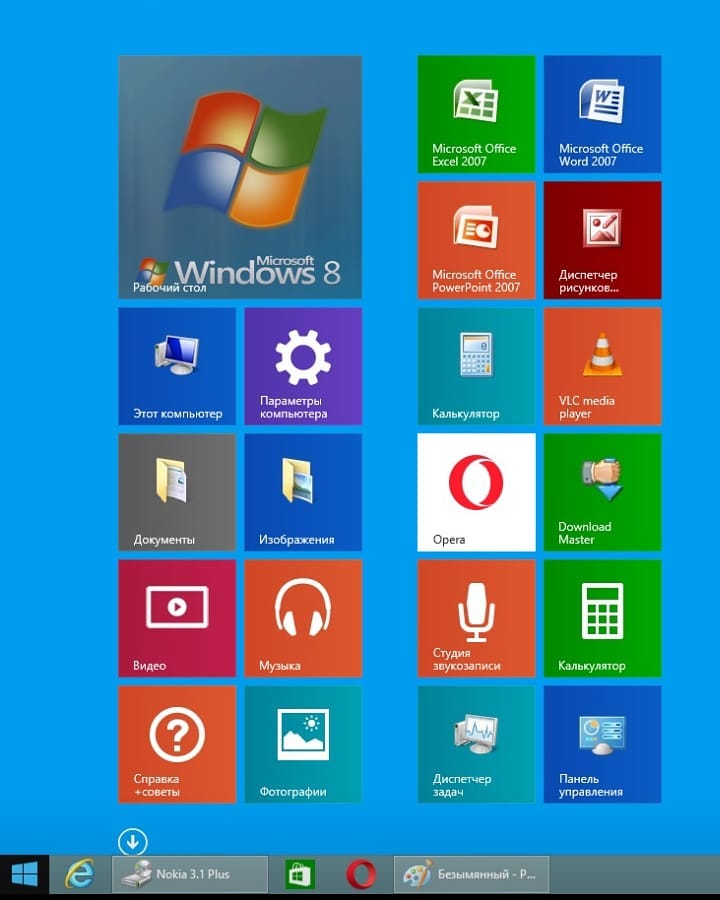Open Opera from the taskbar

pos(361,874)
